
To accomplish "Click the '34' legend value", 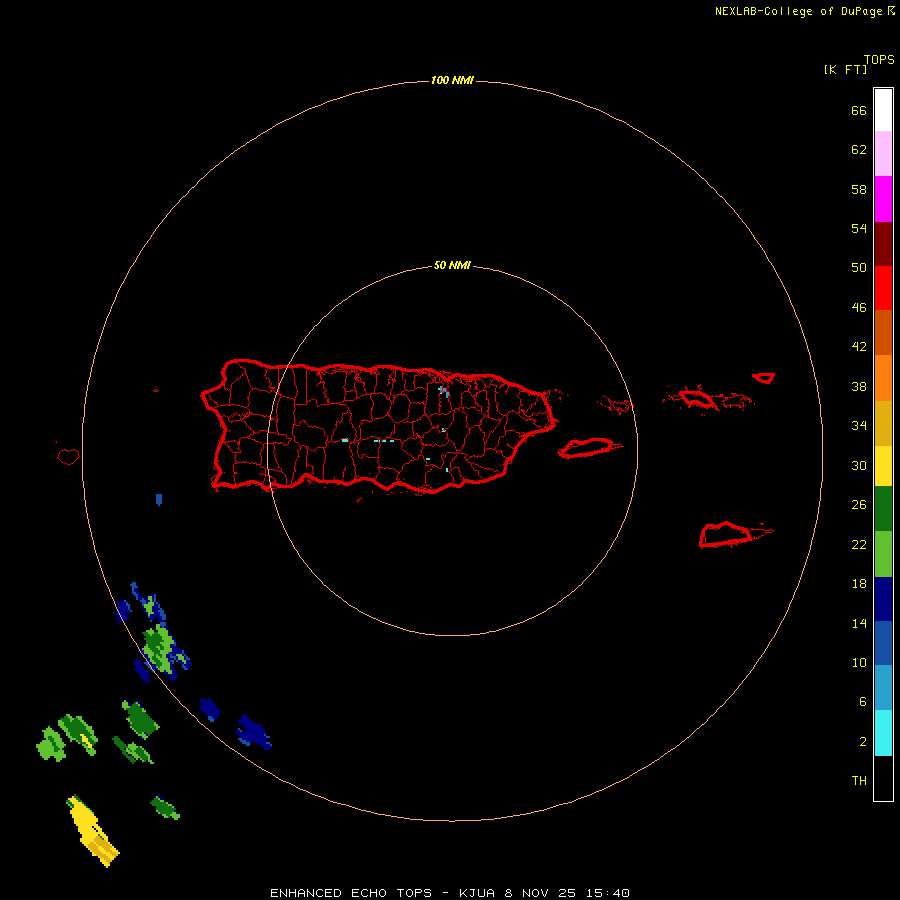I will click(859, 426).
